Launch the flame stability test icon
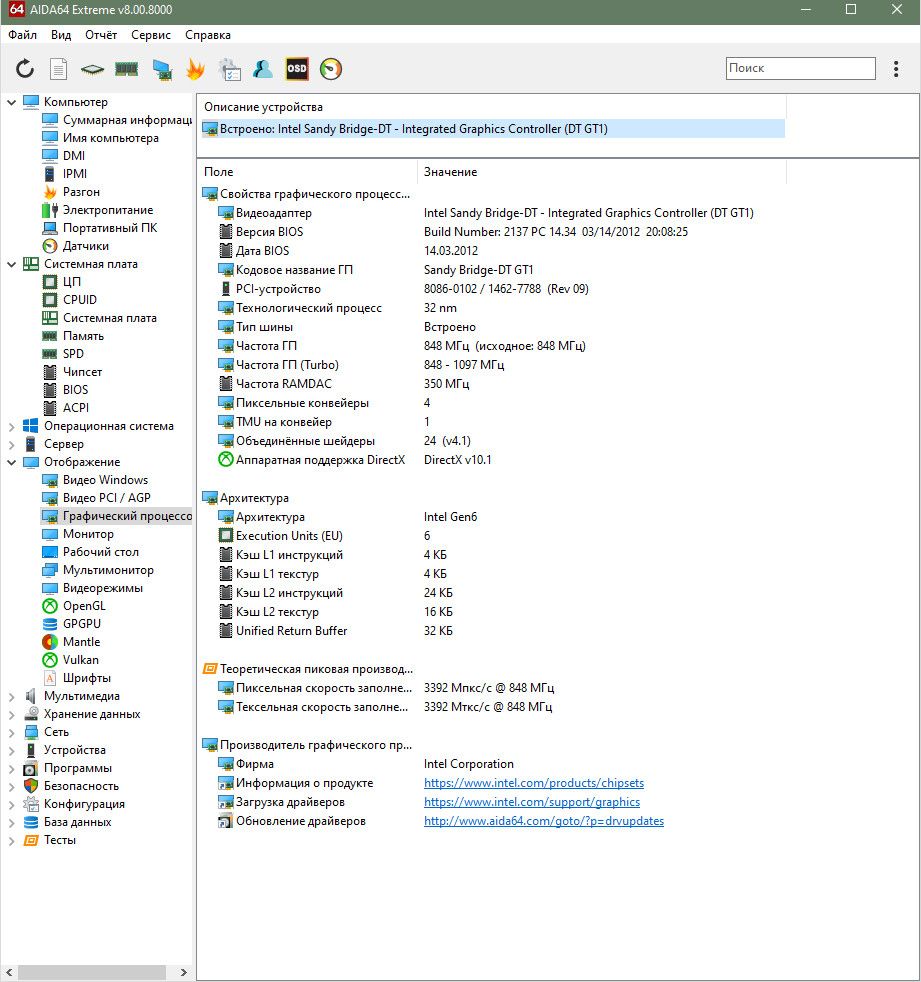 [195, 68]
